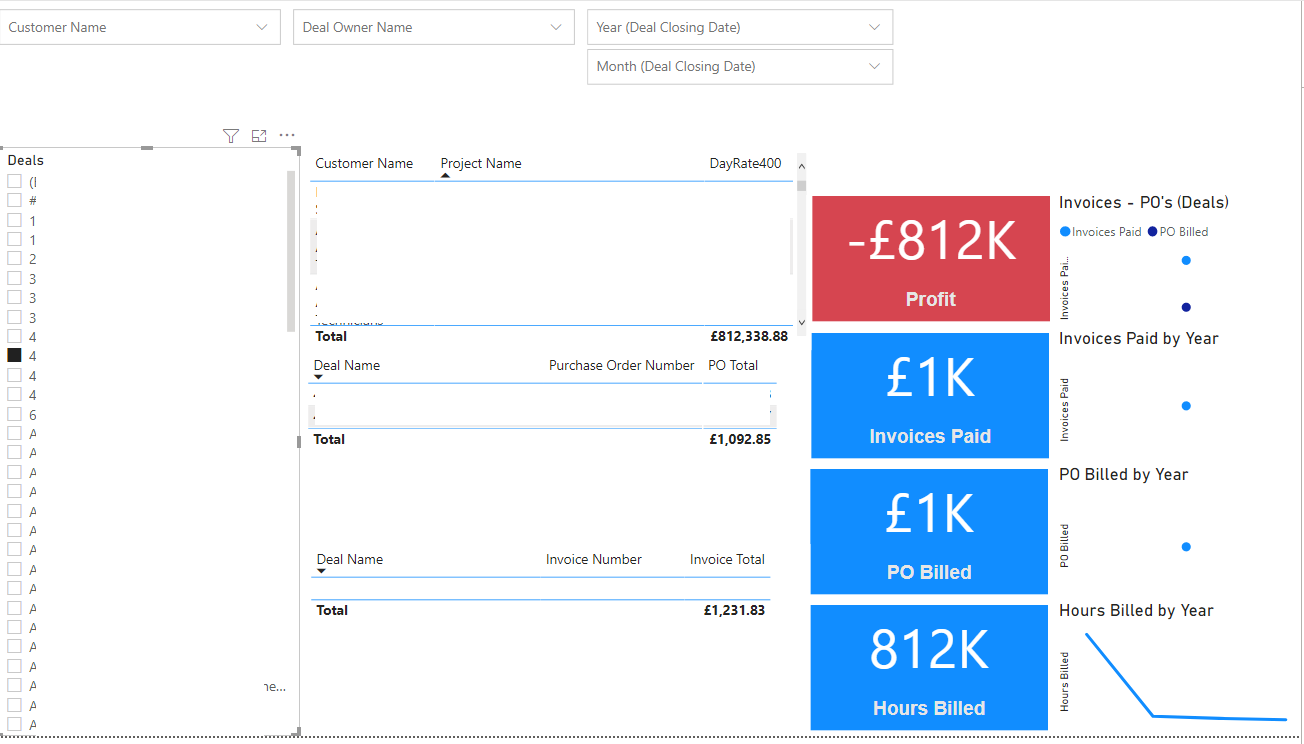The height and width of the screenshot is (744, 1304).
Task: Sort by Purchase Order Number column
Action: [621, 365]
